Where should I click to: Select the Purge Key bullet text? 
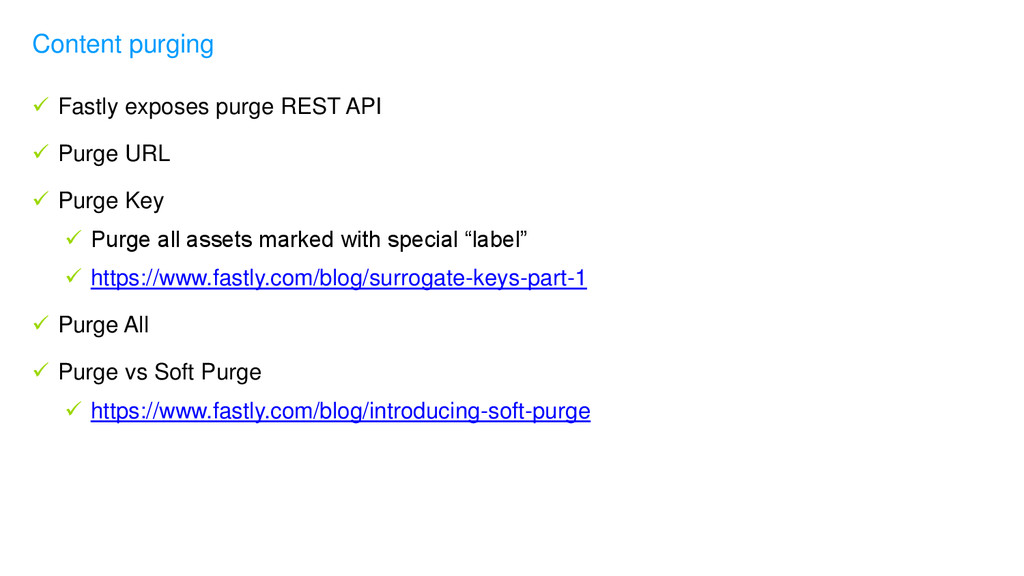tap(111, 201)
